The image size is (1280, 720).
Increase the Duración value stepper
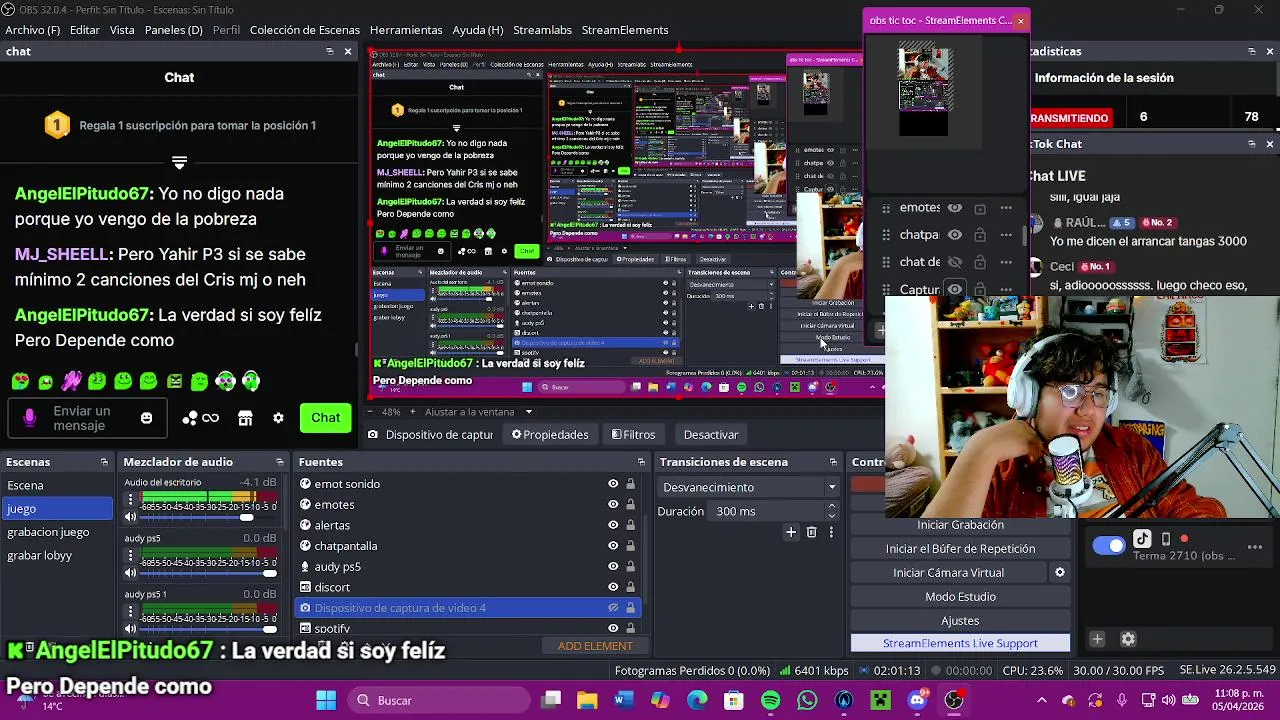pos(831,507)
